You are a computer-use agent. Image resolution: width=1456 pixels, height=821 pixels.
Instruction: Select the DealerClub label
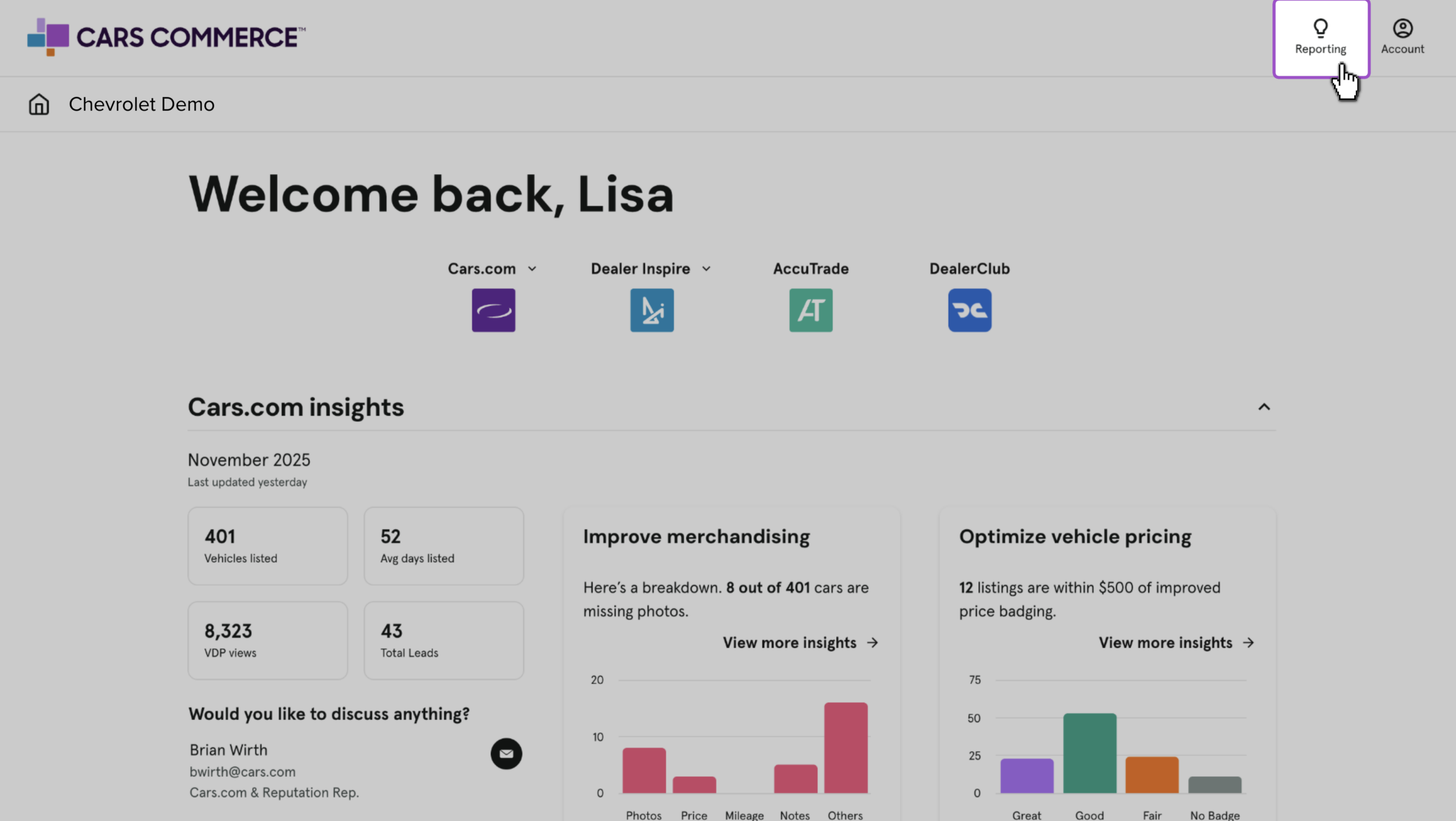coord(970,269)
